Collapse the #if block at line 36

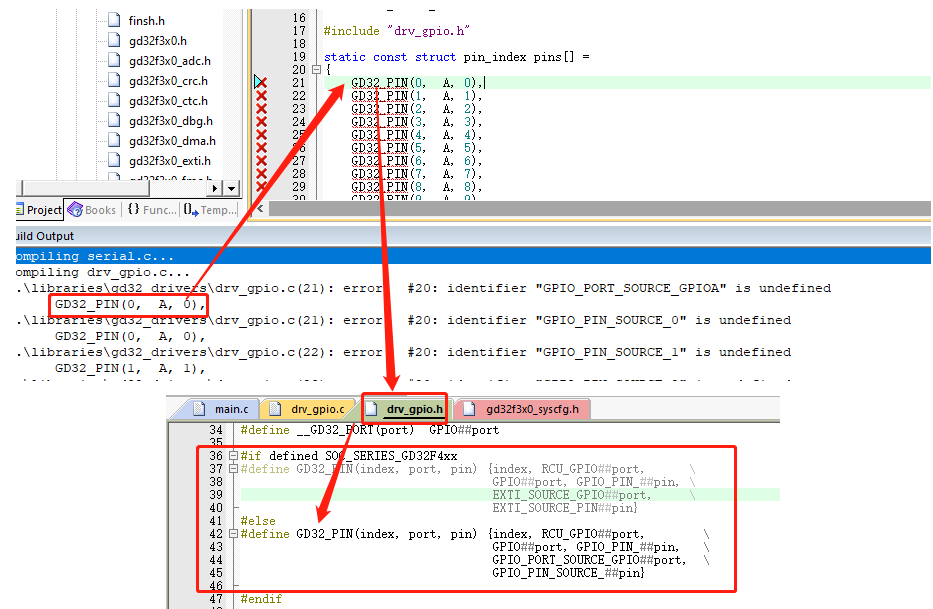(233, 456)
